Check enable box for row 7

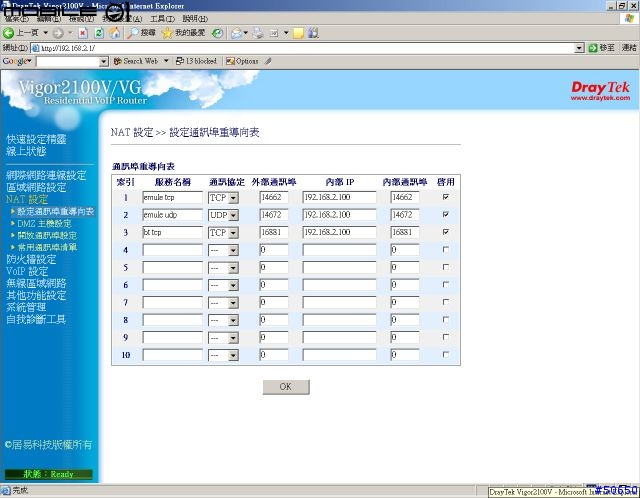446,302
